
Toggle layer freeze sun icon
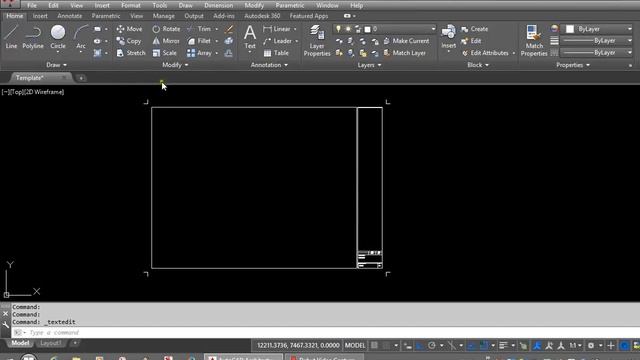pyautogui.click(x=348, y=29)
